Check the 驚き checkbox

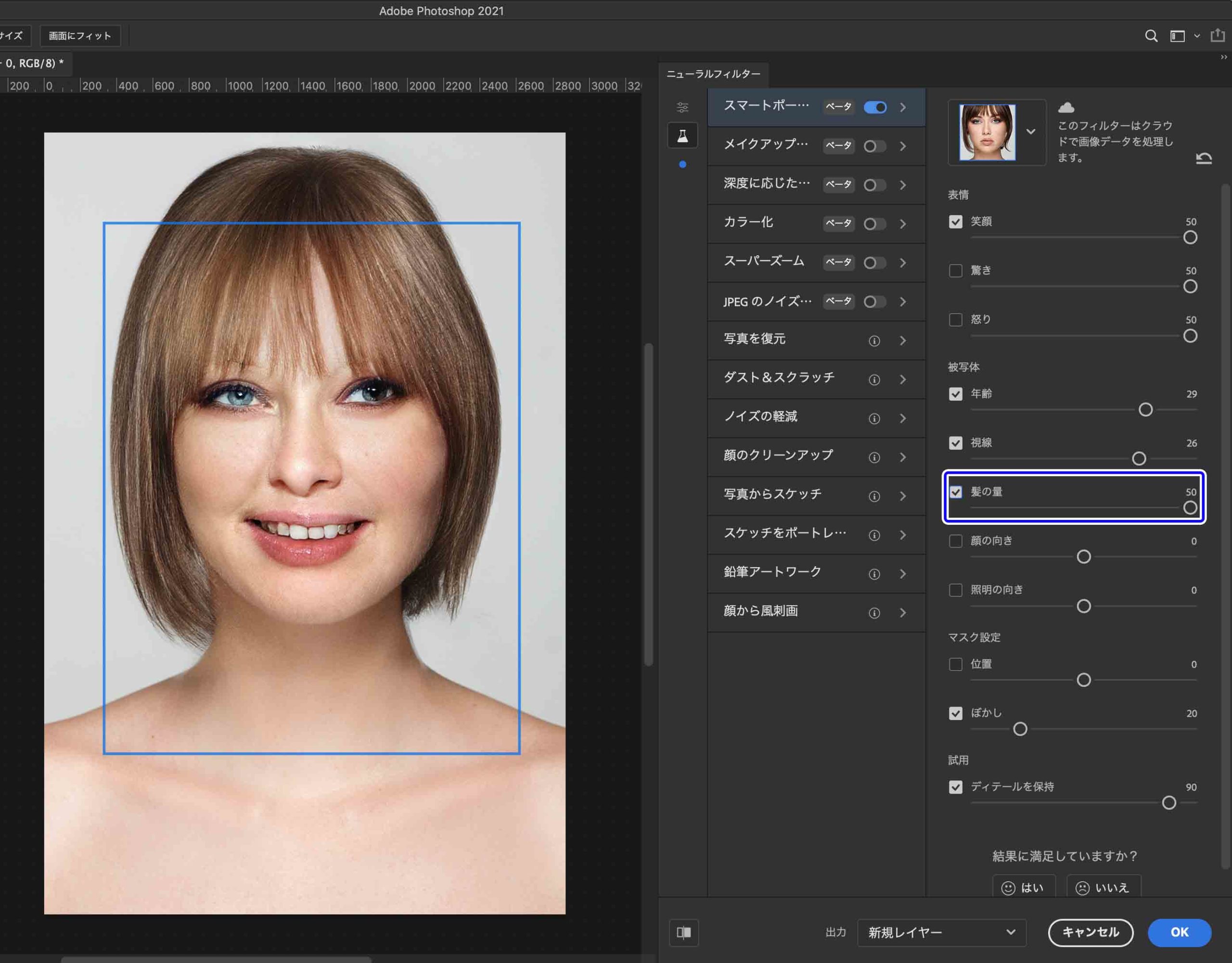[955, 271]
